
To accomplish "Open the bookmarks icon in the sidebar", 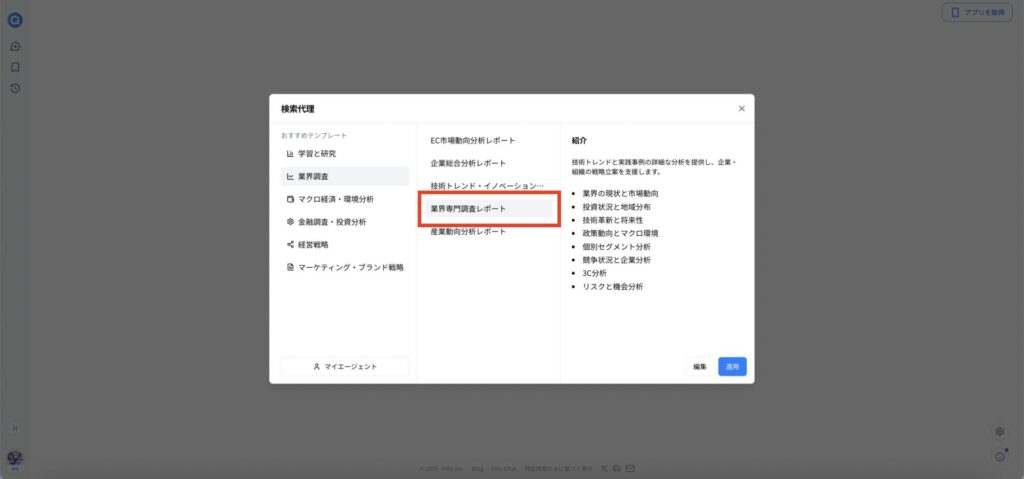I will [x=15, y=67].
